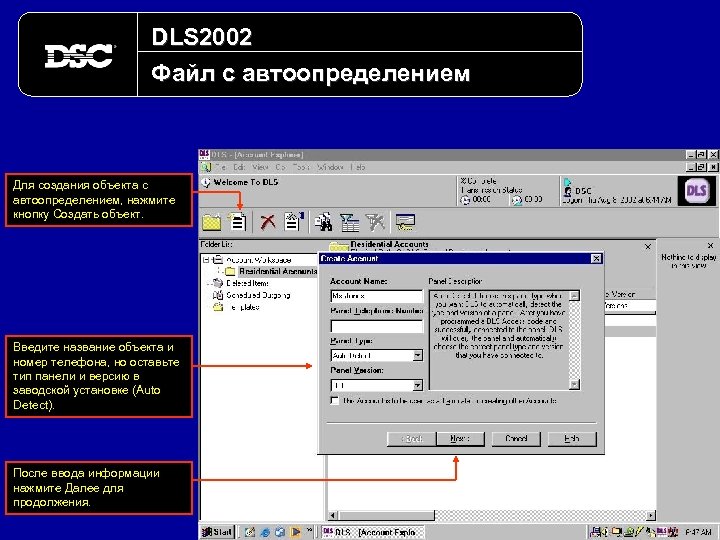The image size is (720, 540).
Task: Close the Nothing to display side pane
Action: click(x=710, y=246)
